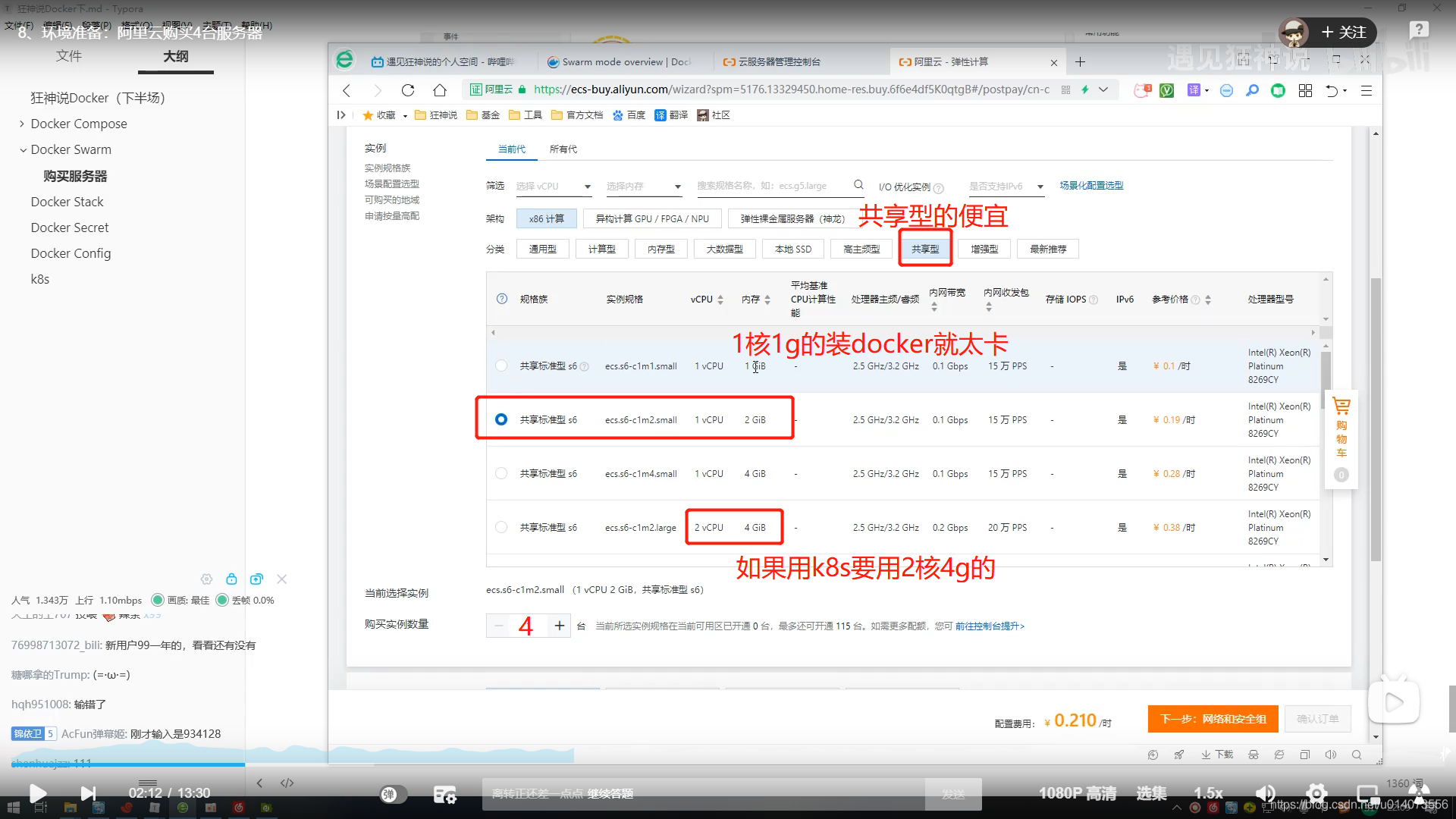Open the Windows Start menu

[13, 808]
